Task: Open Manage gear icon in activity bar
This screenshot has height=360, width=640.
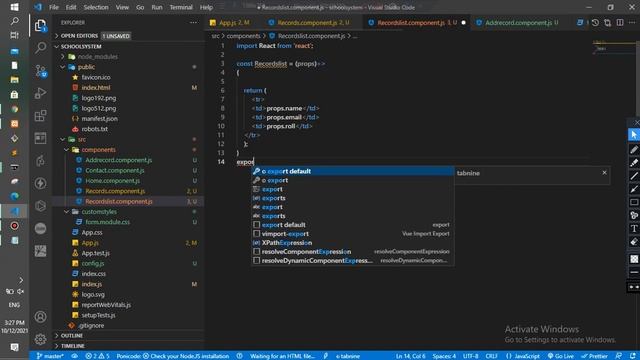Action: pyautogui.click(x=40, y=339)
